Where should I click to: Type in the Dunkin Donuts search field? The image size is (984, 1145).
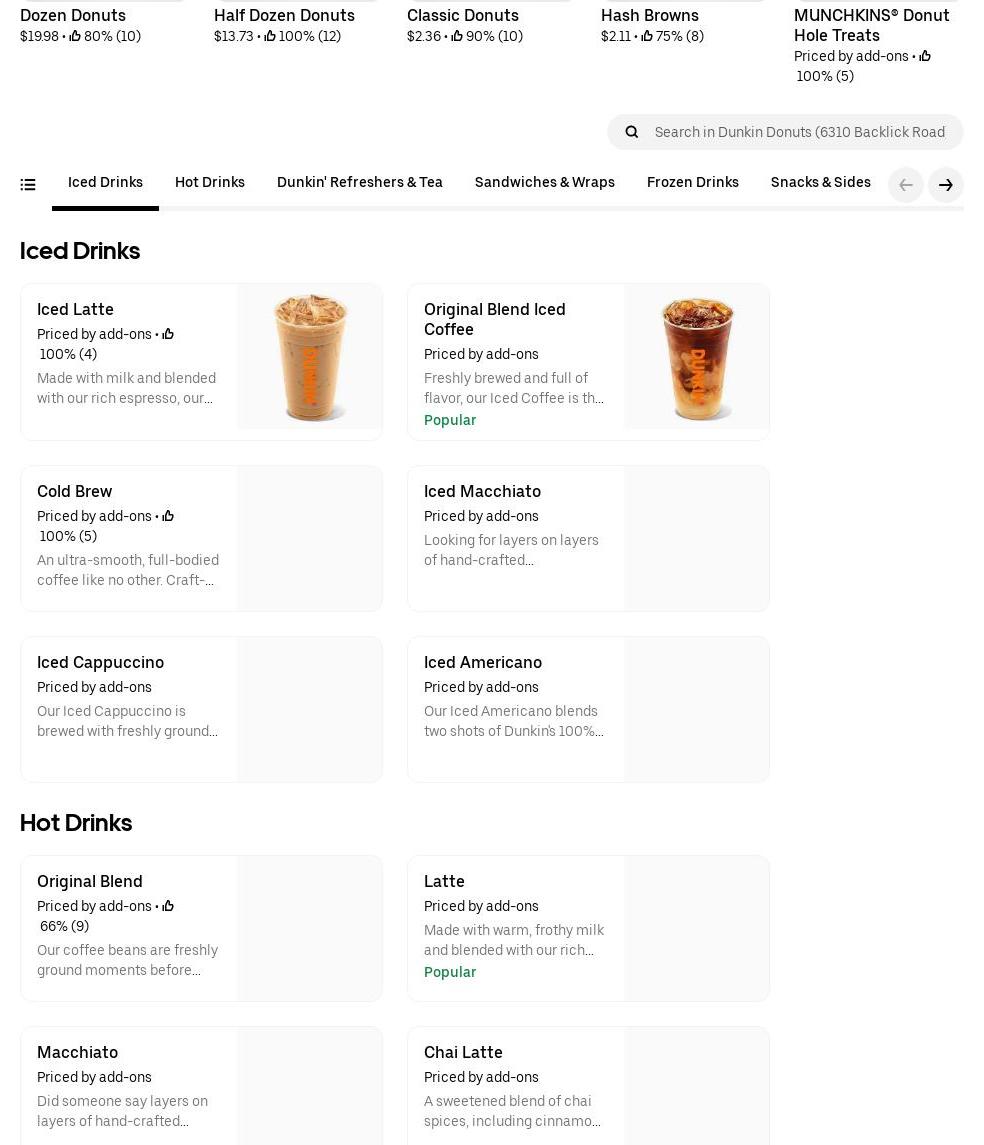point(799,132)
